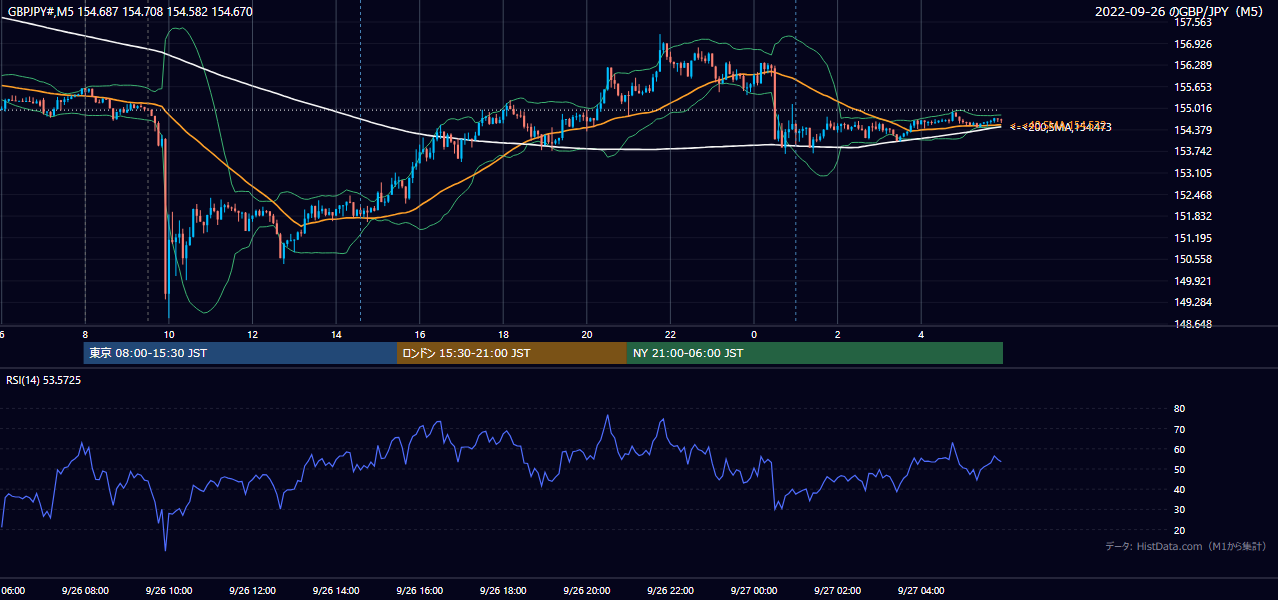1278x600 pixels.
Task: Click the bottom date label 9/26 22:00
Action: pos(670,591)
